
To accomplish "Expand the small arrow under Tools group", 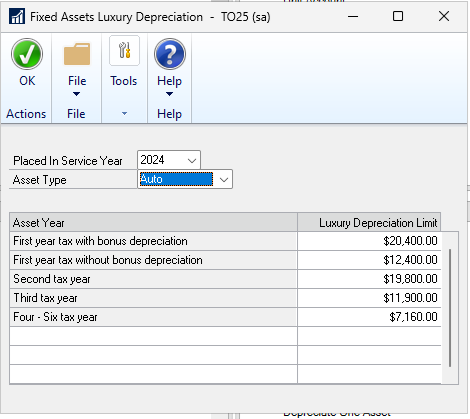I will click(x=124, y=114).
